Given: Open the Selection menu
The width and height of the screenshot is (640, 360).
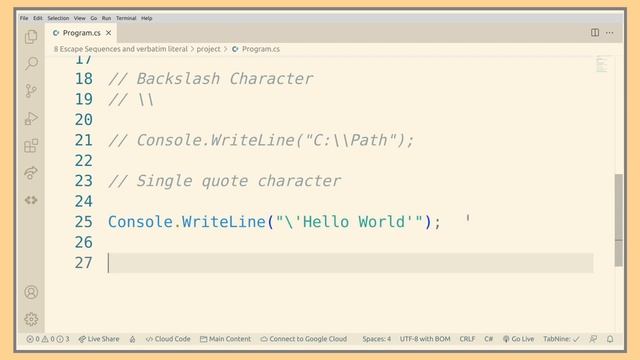Looking at the screenshot, I should coord(58,18).
